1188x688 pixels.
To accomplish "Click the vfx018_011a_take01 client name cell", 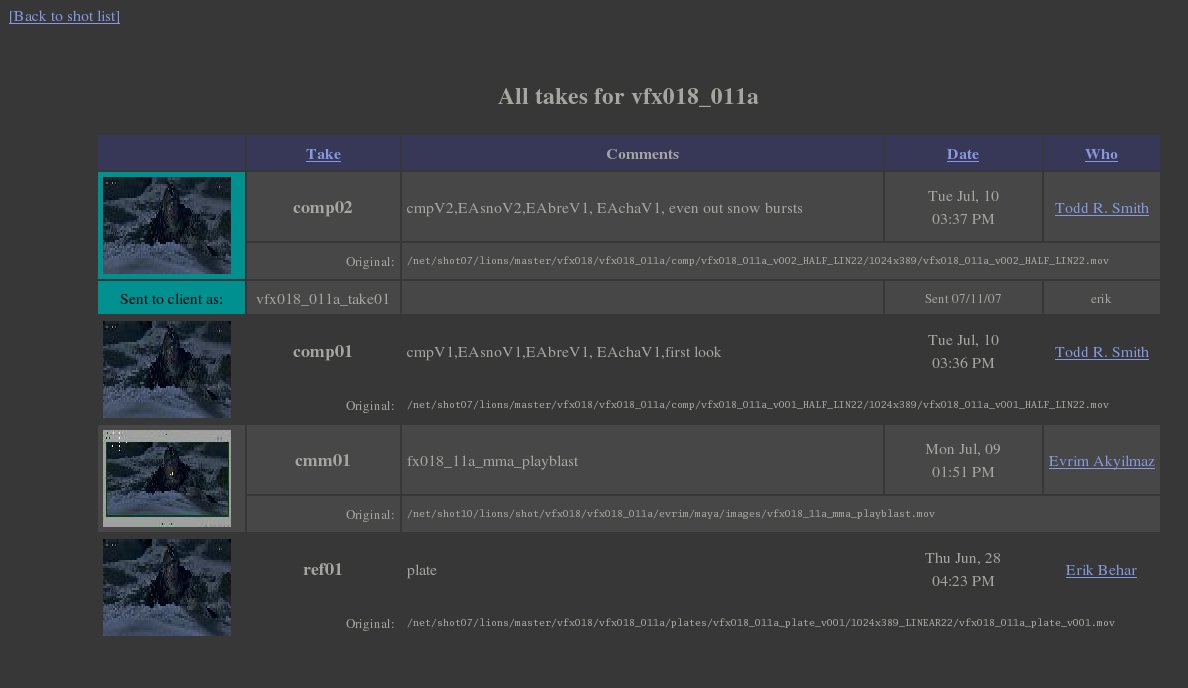I will pyautogui.click(x=322, y=298).
